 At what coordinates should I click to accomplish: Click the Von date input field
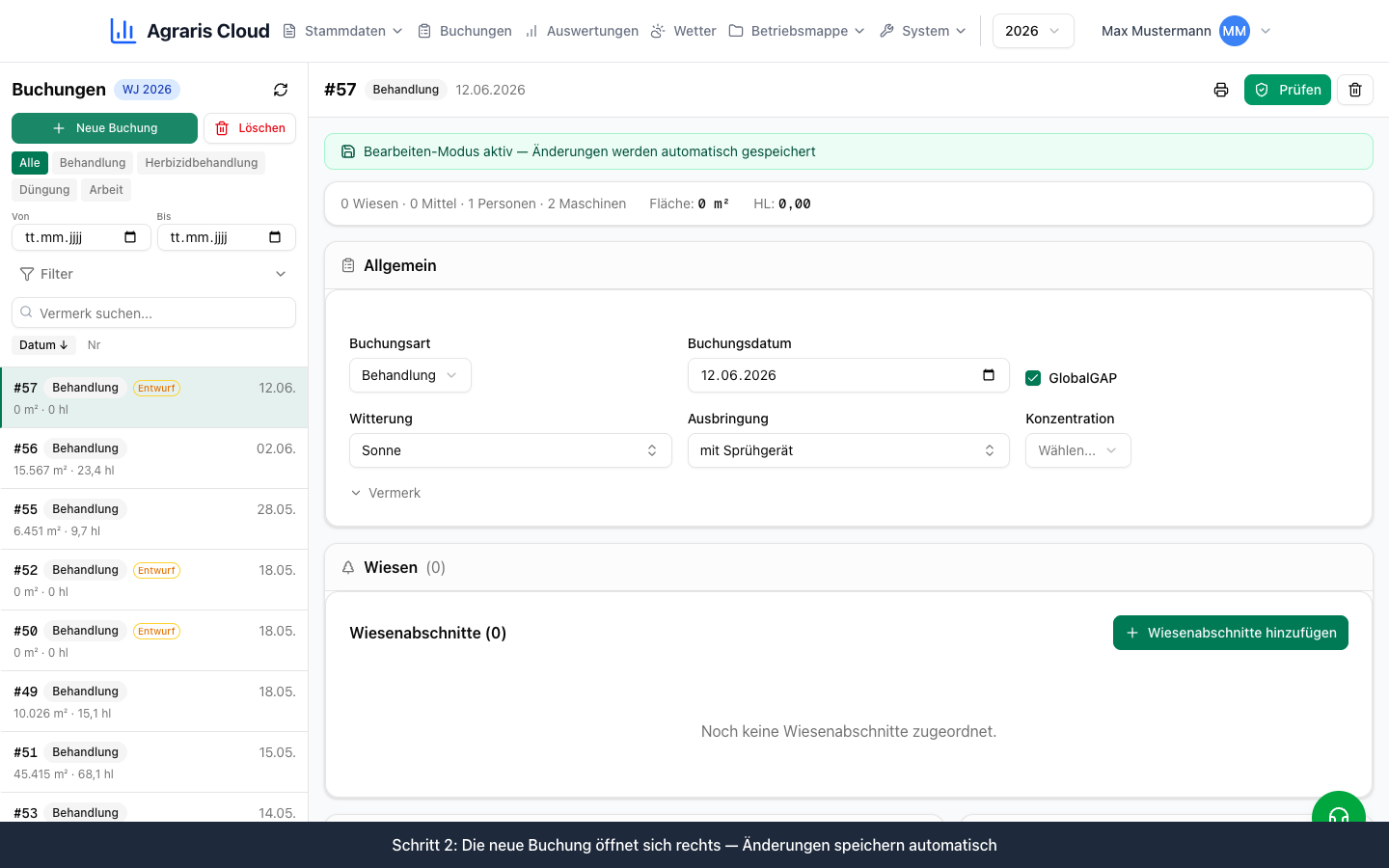tap(81, 237)
